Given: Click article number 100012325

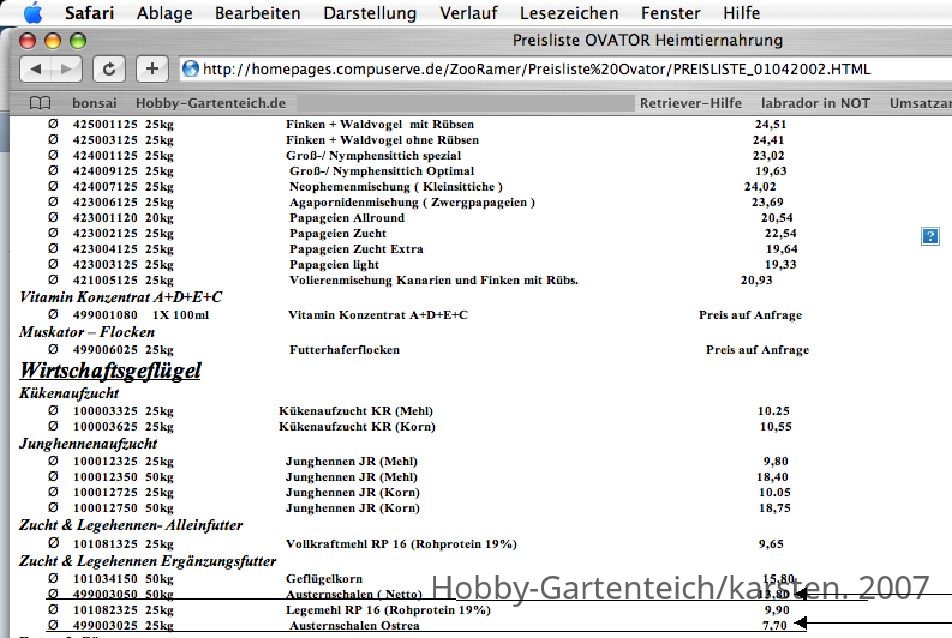Looking at the screenshot, I should (105, 461).
